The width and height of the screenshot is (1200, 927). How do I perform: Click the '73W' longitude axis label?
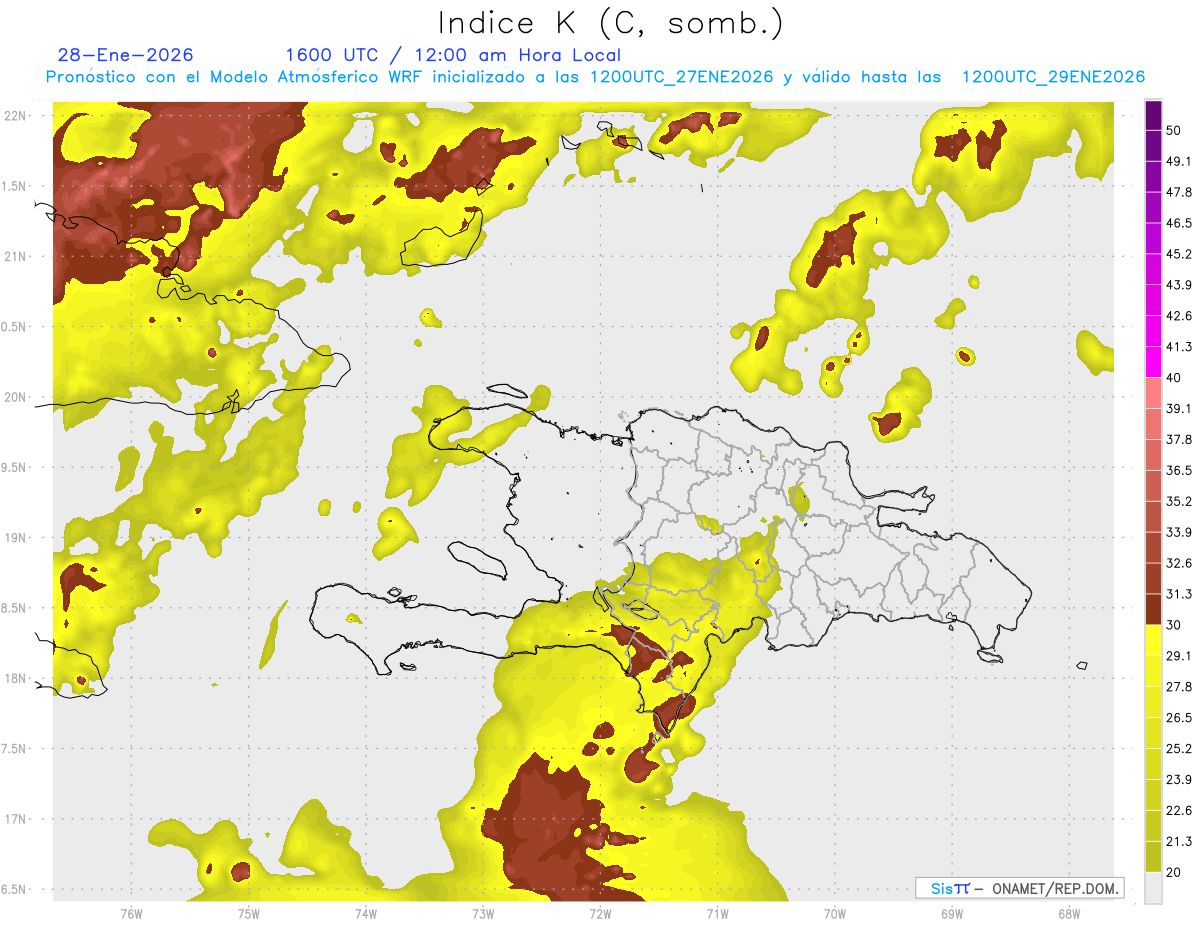pos(483,914)
